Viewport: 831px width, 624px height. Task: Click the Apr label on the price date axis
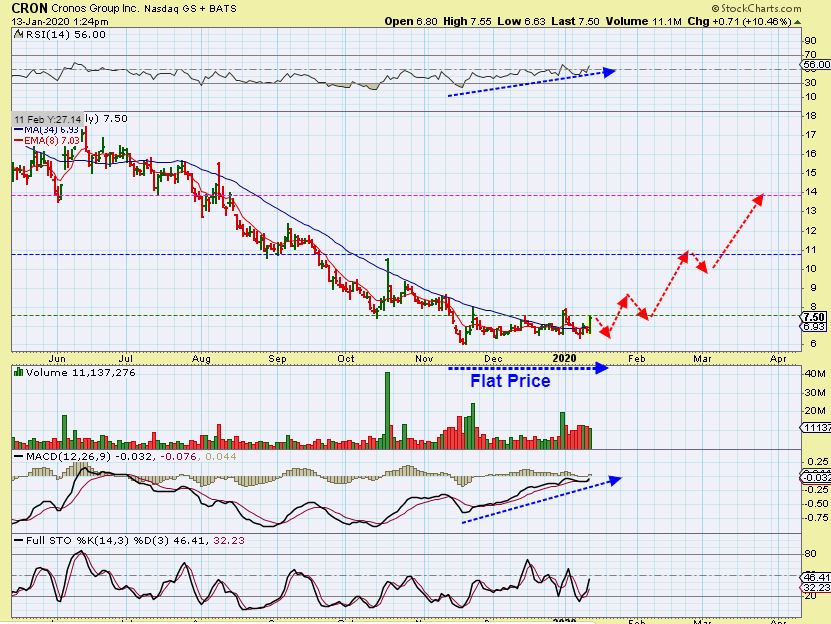778,359
